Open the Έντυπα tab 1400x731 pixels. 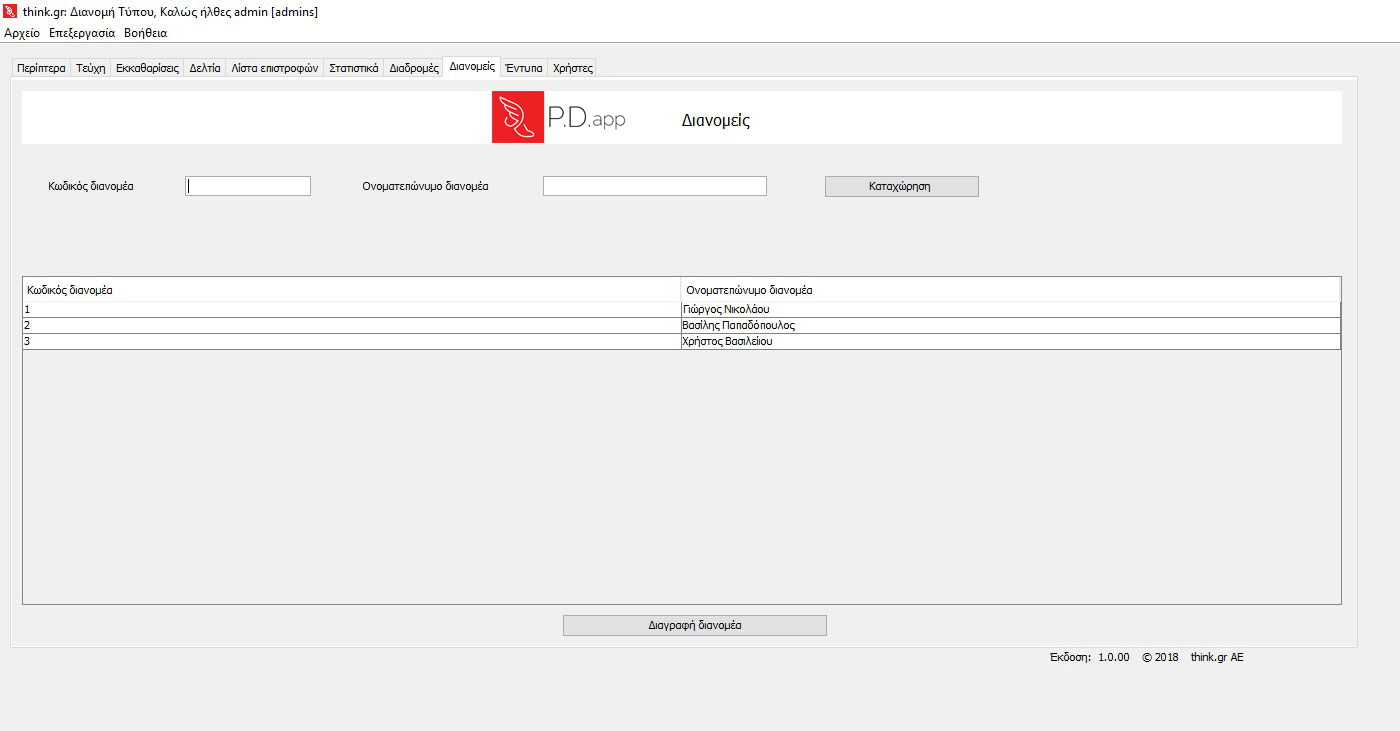(523, 69)
